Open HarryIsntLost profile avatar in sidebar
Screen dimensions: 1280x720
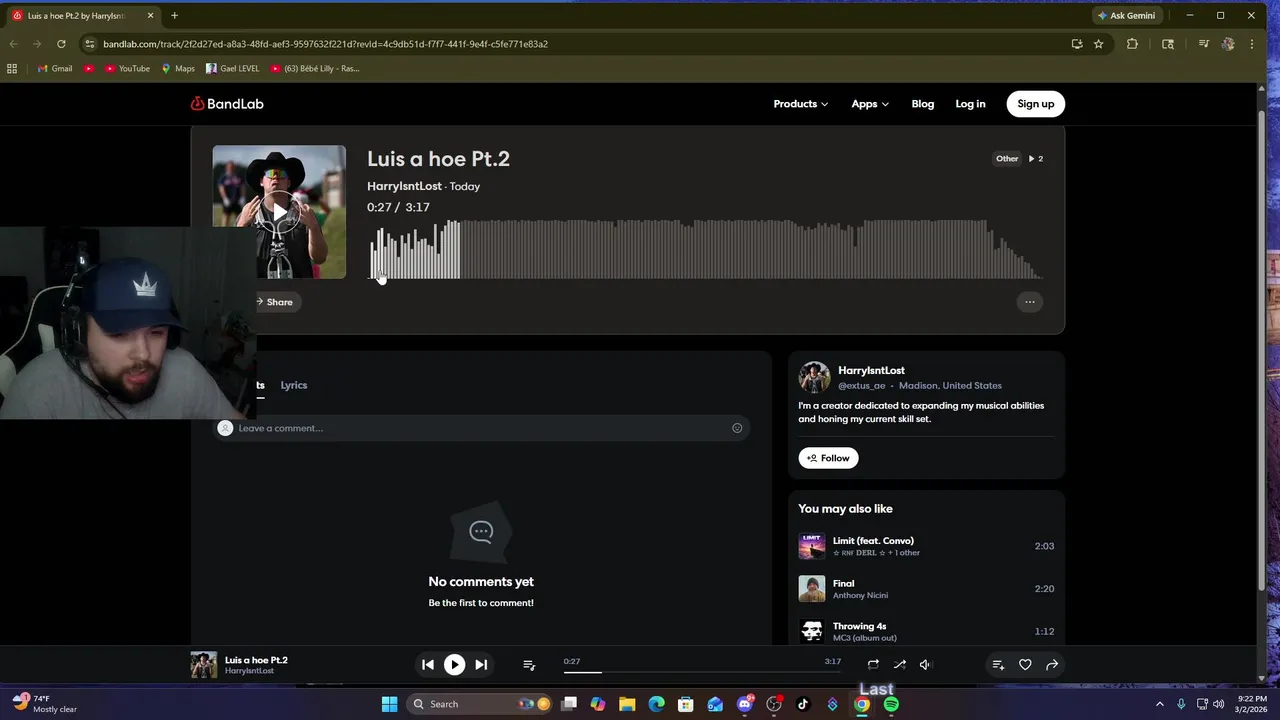pos(814,377)
